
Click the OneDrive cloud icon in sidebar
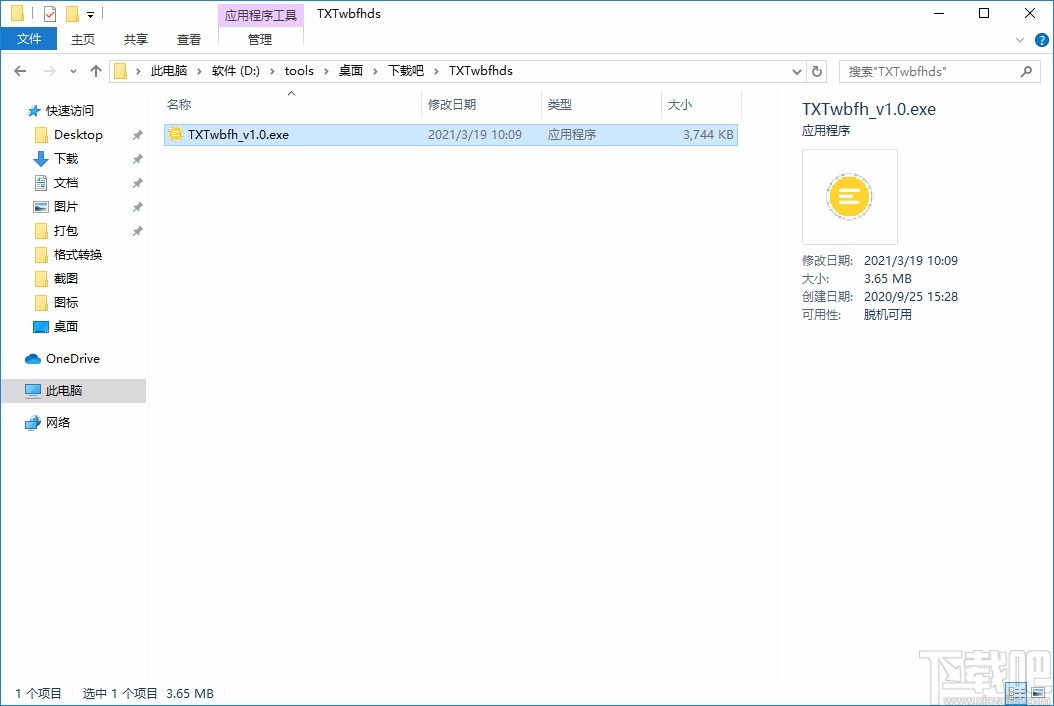pyautogui.click(x=31, y=358)
